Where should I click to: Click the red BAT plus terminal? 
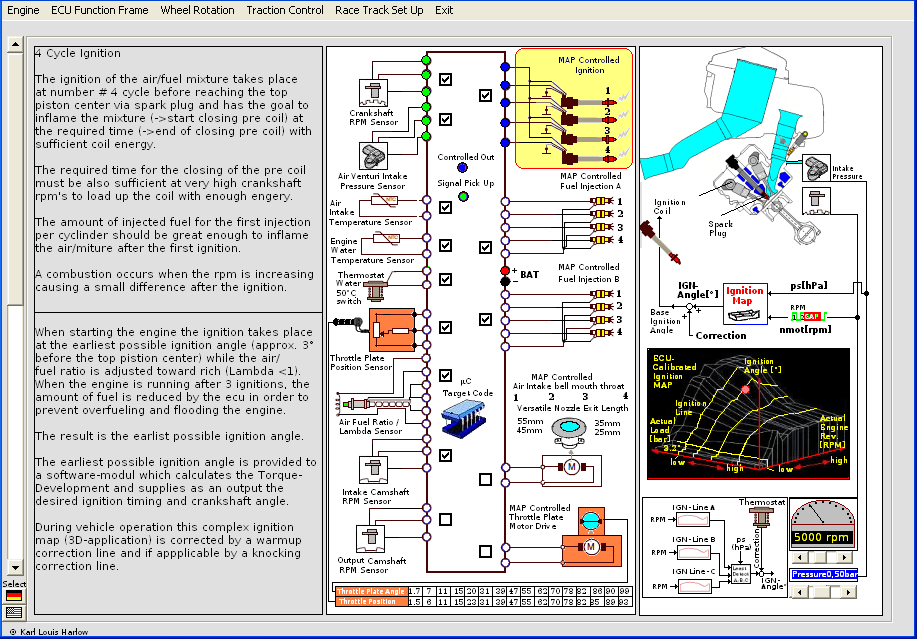[x=505, y=271]
